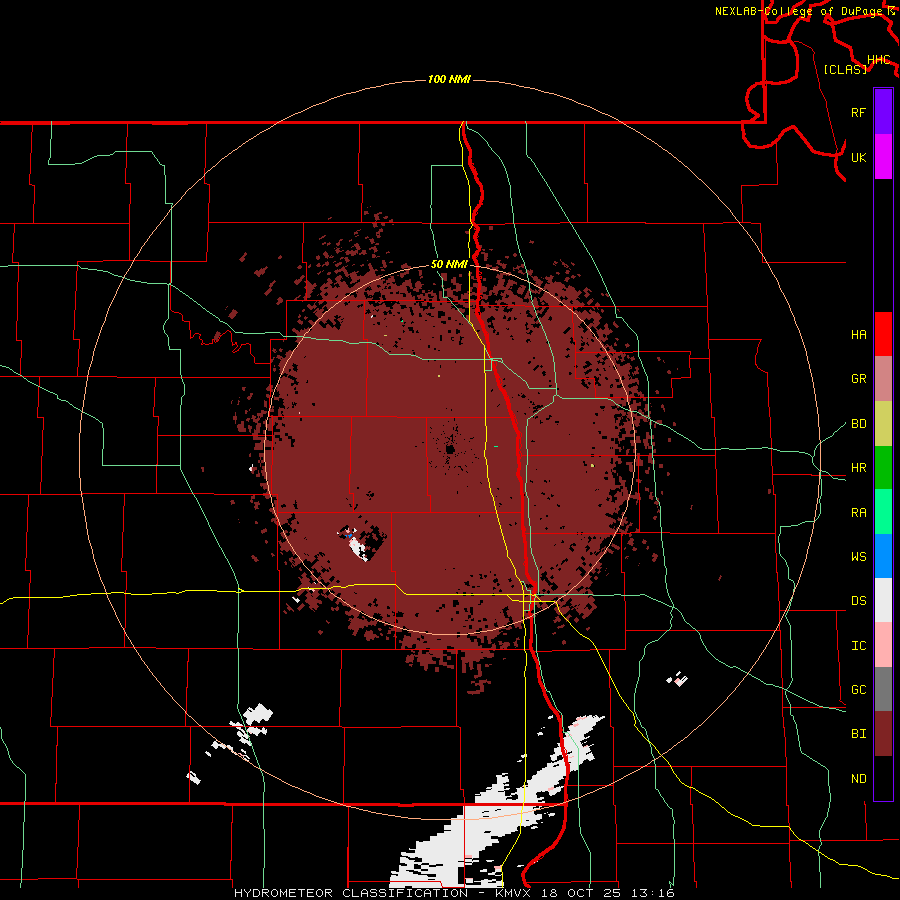The height and width of the screenshot is (900, 900).
Task: Click the GR salmon legend swatch
Action: pos(883,379)
